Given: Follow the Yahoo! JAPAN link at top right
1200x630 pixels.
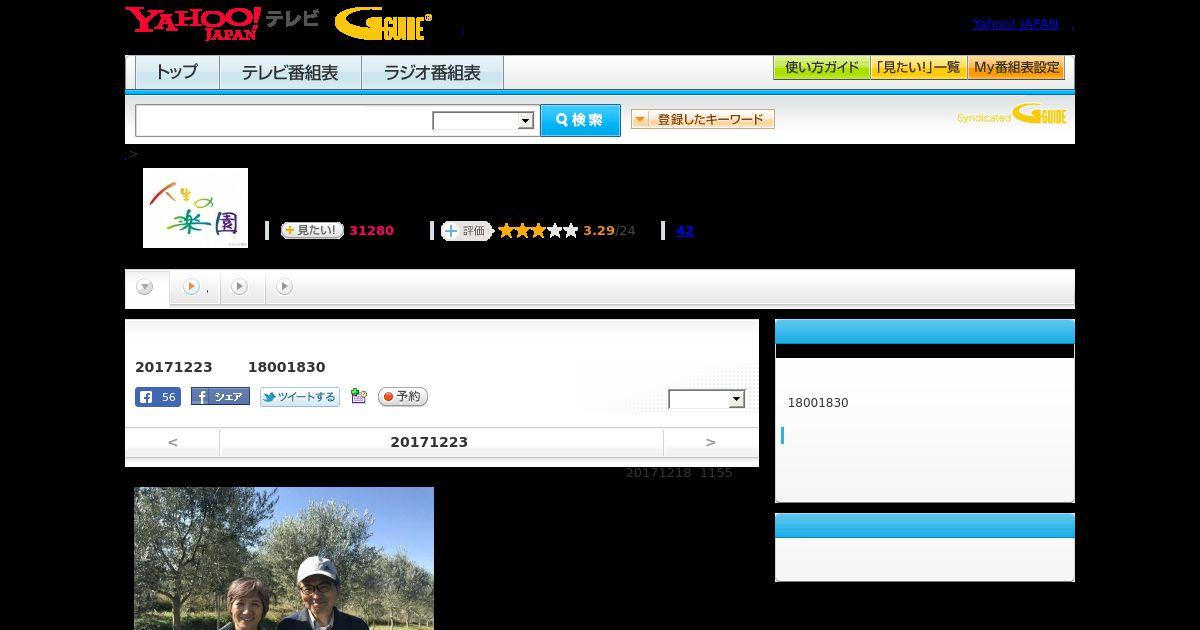Looking at the screenshot, I should [1015, 23].
